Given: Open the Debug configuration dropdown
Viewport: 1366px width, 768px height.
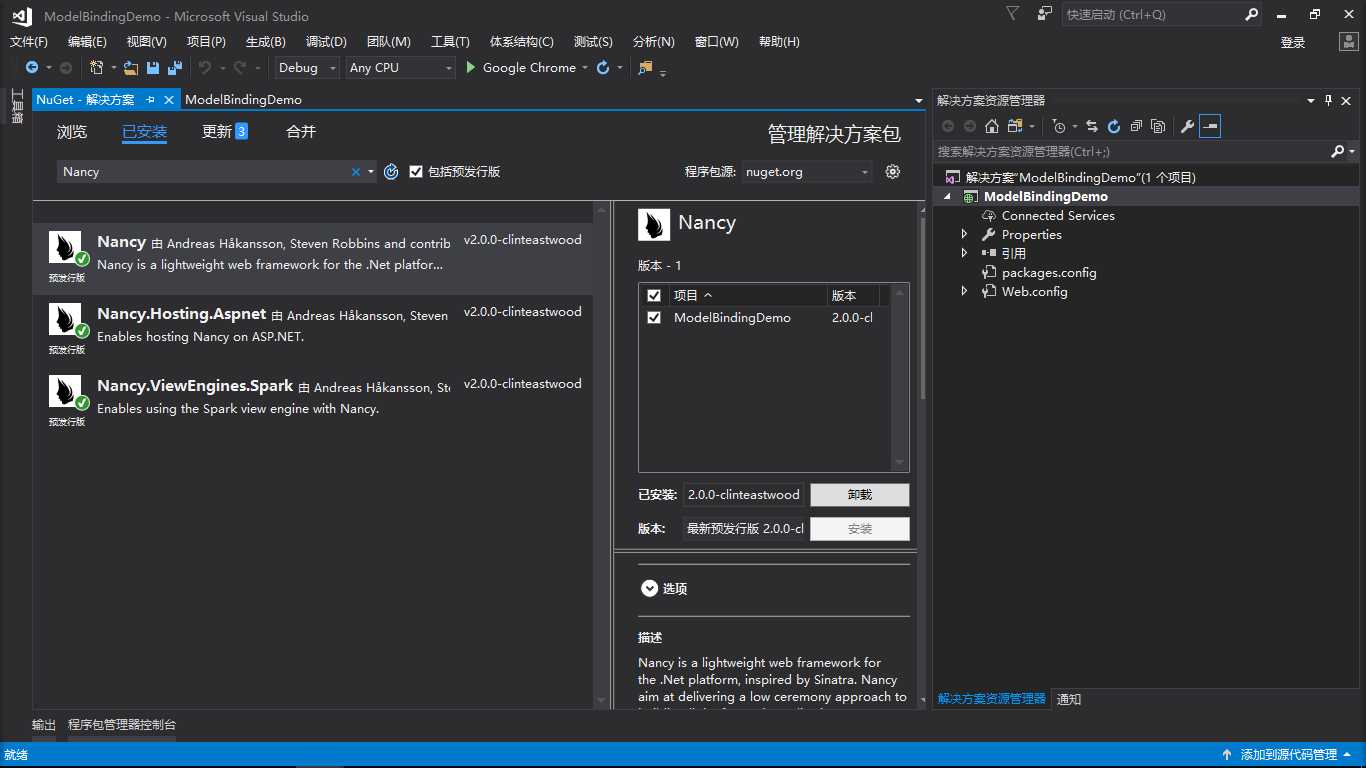Looking at the screenshot, I should pyautogui.click(x=308, y=68).
